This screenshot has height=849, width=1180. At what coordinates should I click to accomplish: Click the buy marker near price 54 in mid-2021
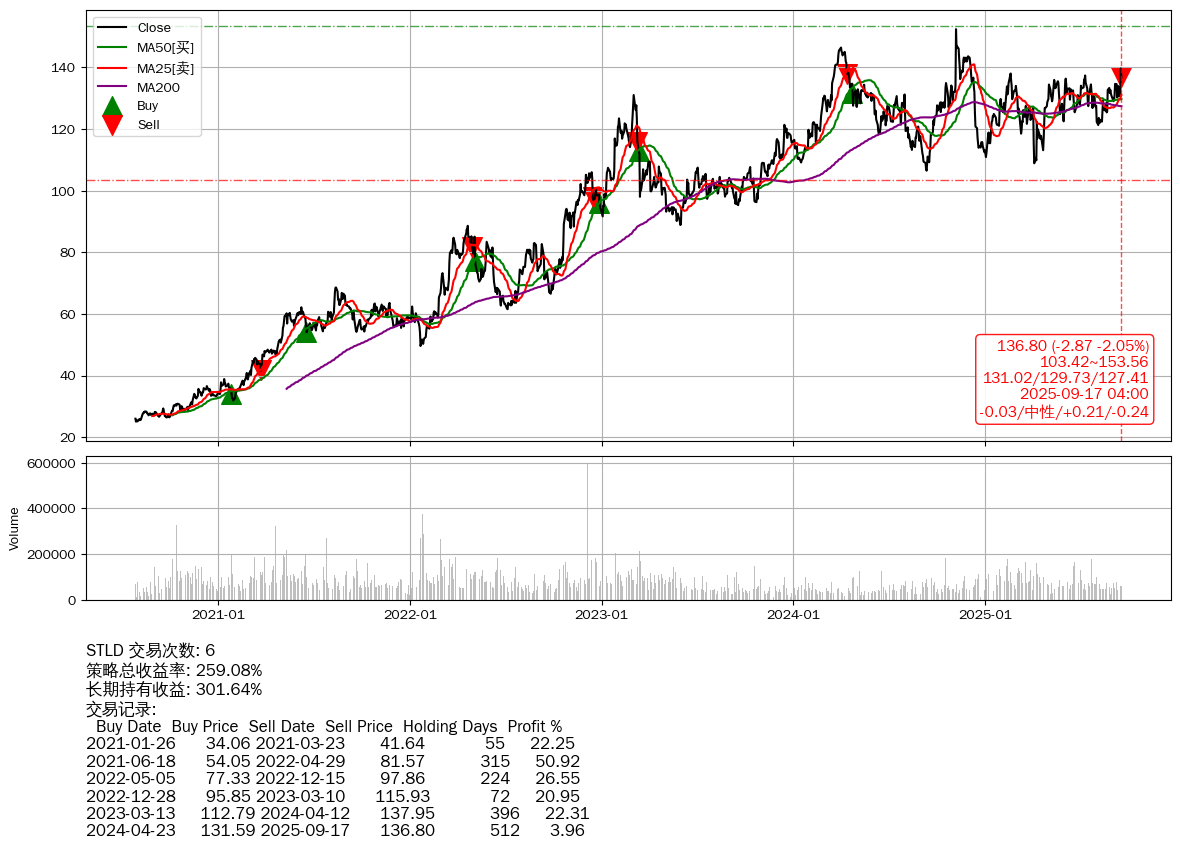pos(306,332)
